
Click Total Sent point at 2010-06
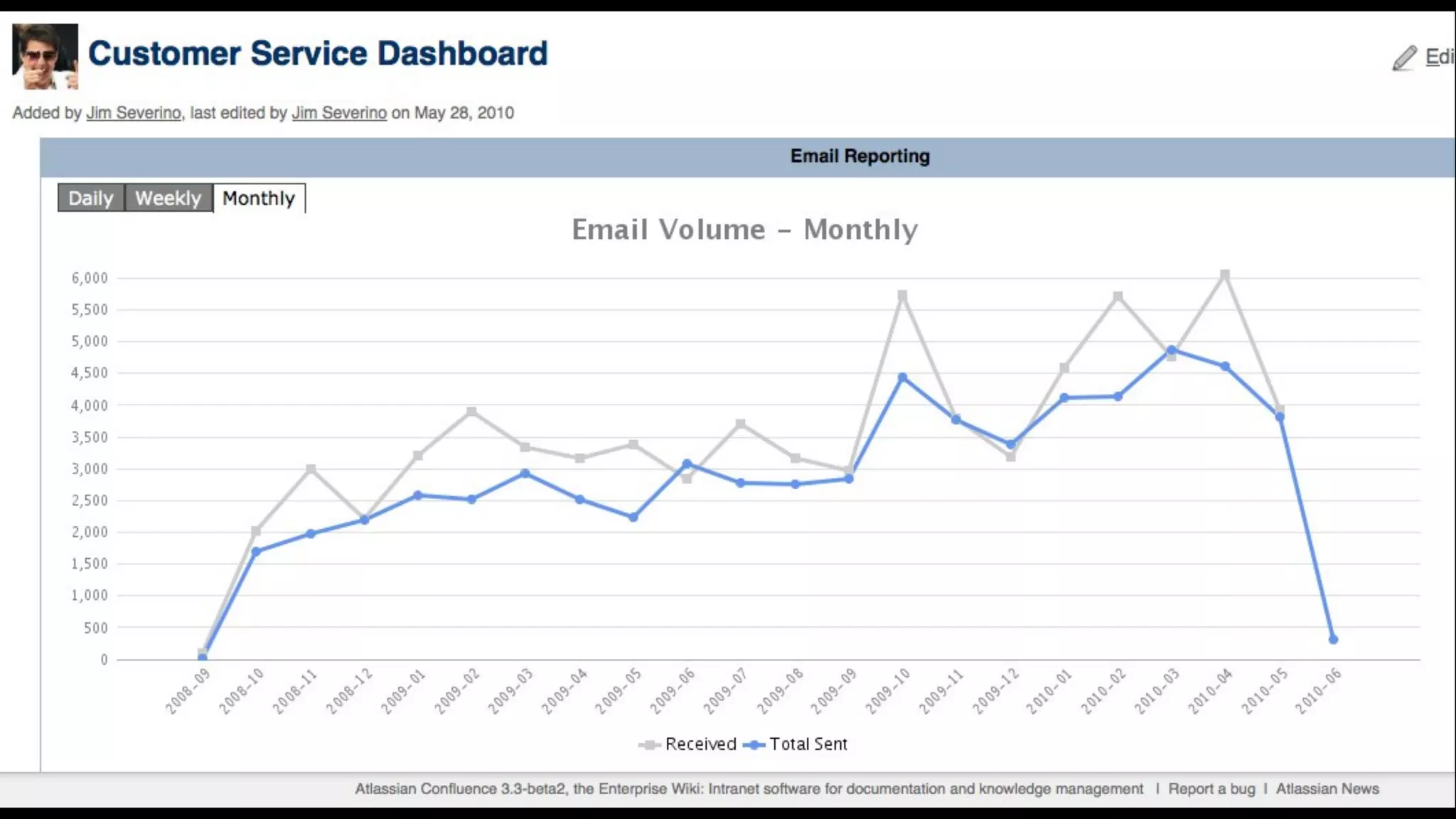coord(1333,639)
